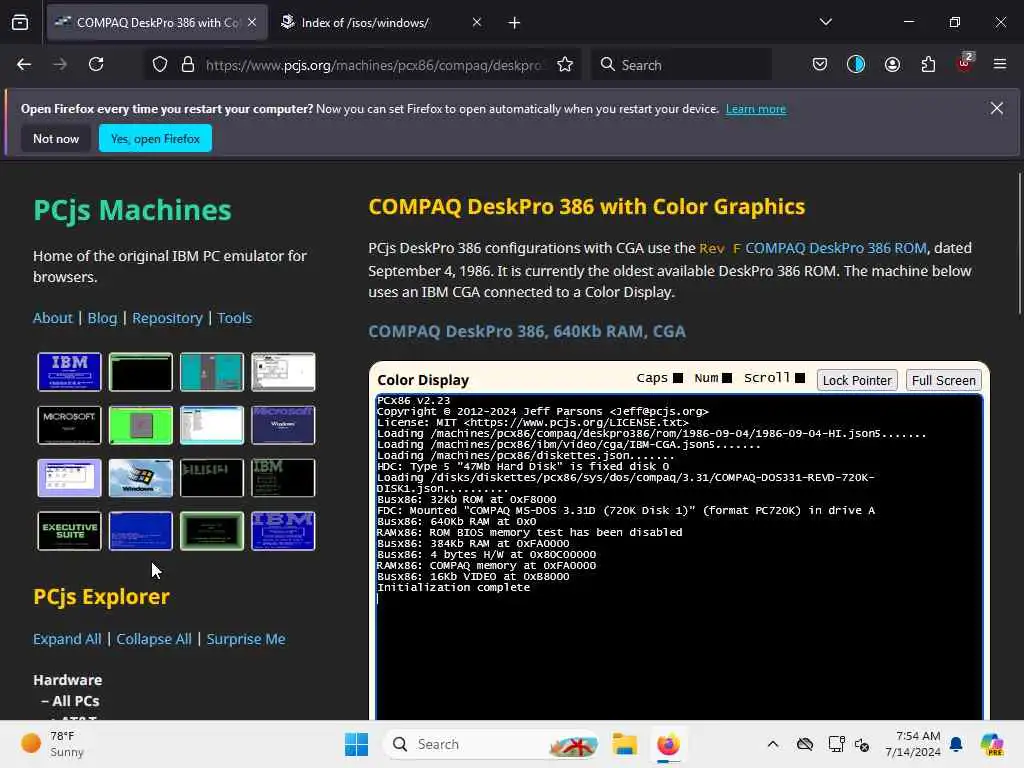Dismiss the Firefox restart notification bar
Image resolution: width=1024 pixels, height=768 pixels.
point(997,108)
